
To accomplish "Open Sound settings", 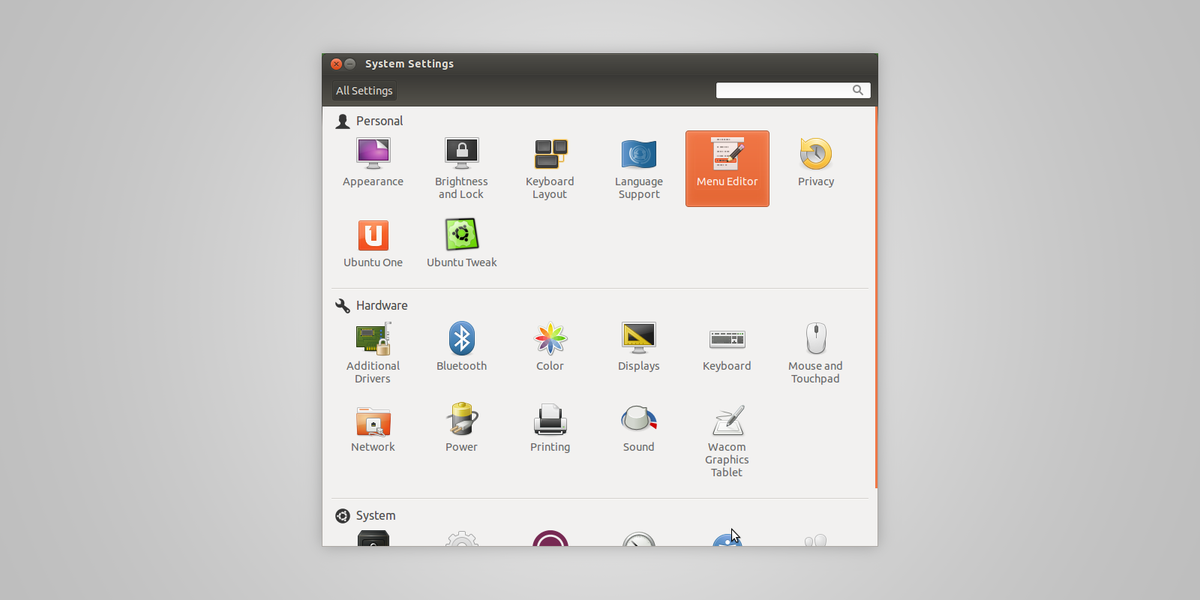I will point(638,429).
